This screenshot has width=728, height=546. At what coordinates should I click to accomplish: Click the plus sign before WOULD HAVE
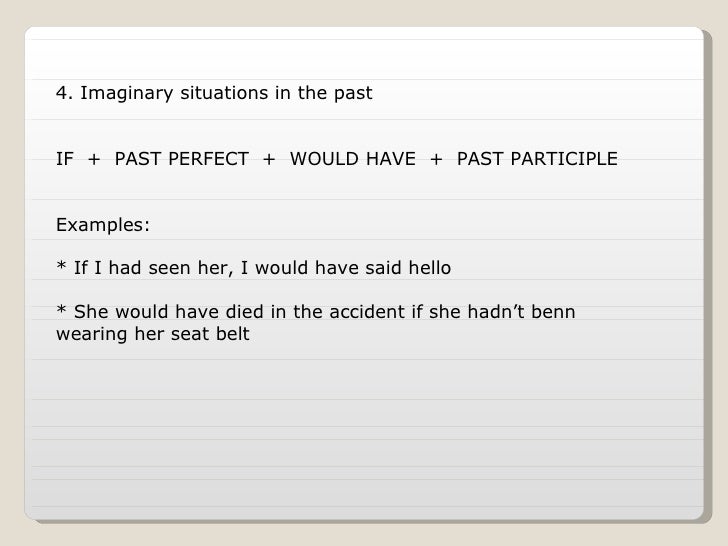(x=269, y=160)
